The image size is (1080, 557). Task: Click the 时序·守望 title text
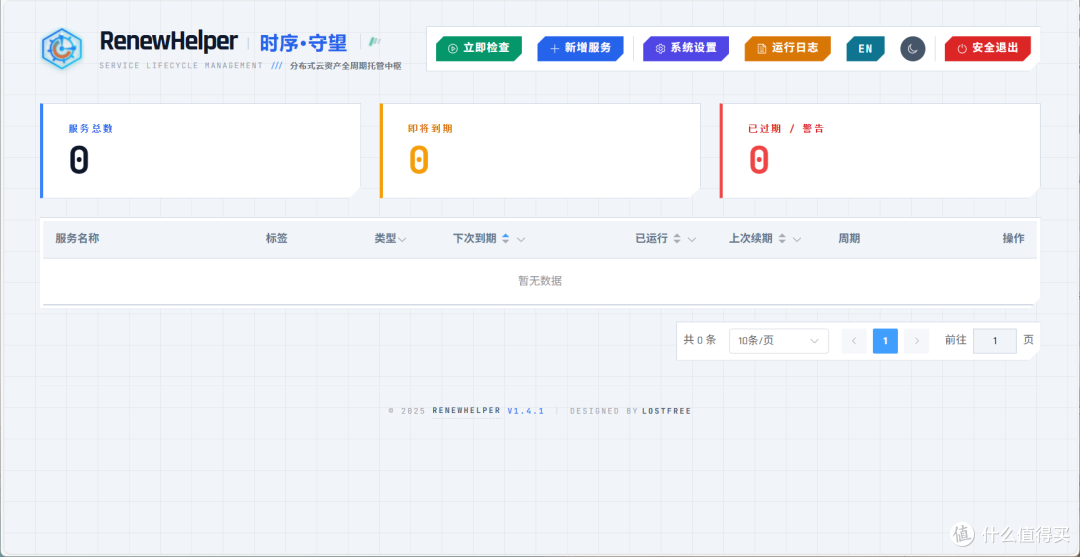(x=303, y=43)
